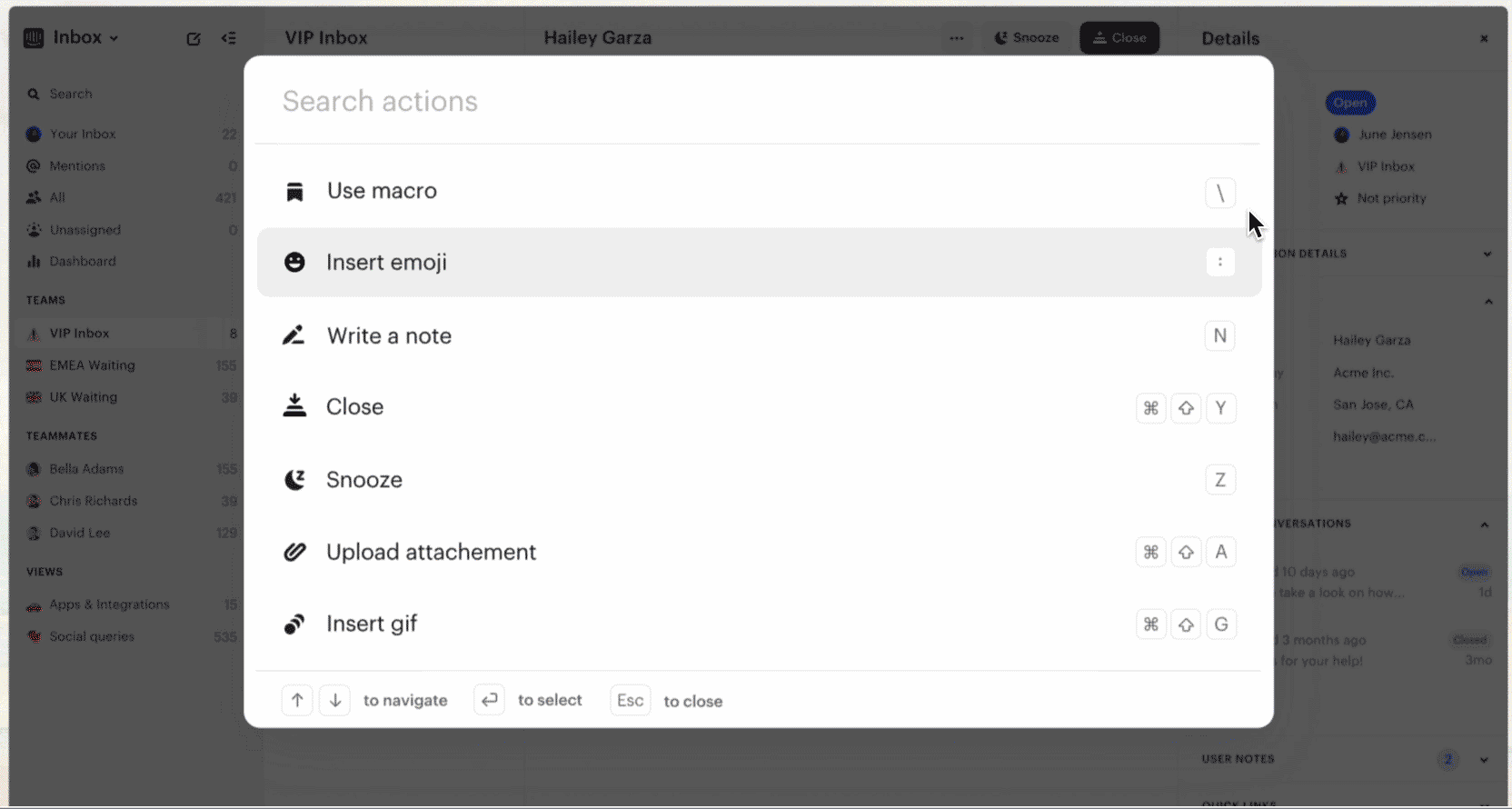Toggle the Not priority star
This screenshot has width=1512, height=809.
tap(1341, 198)
